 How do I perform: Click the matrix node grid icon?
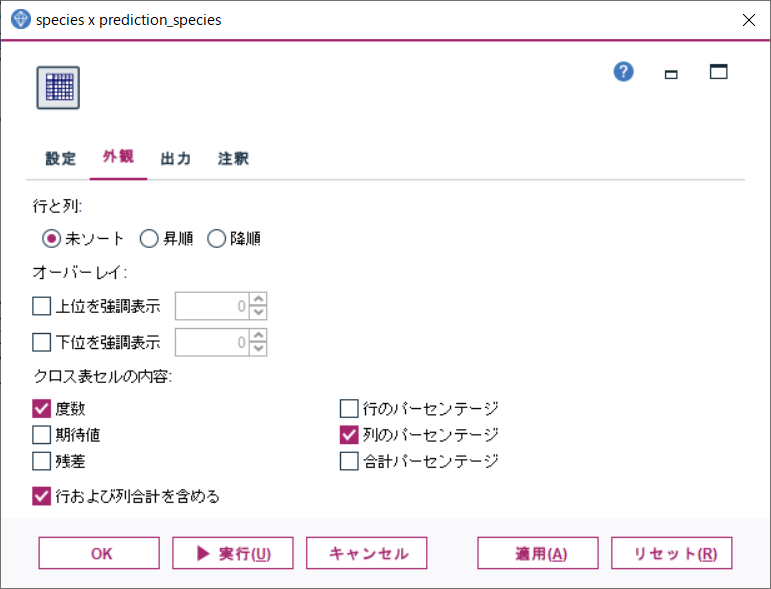click(x=58, y=88)
